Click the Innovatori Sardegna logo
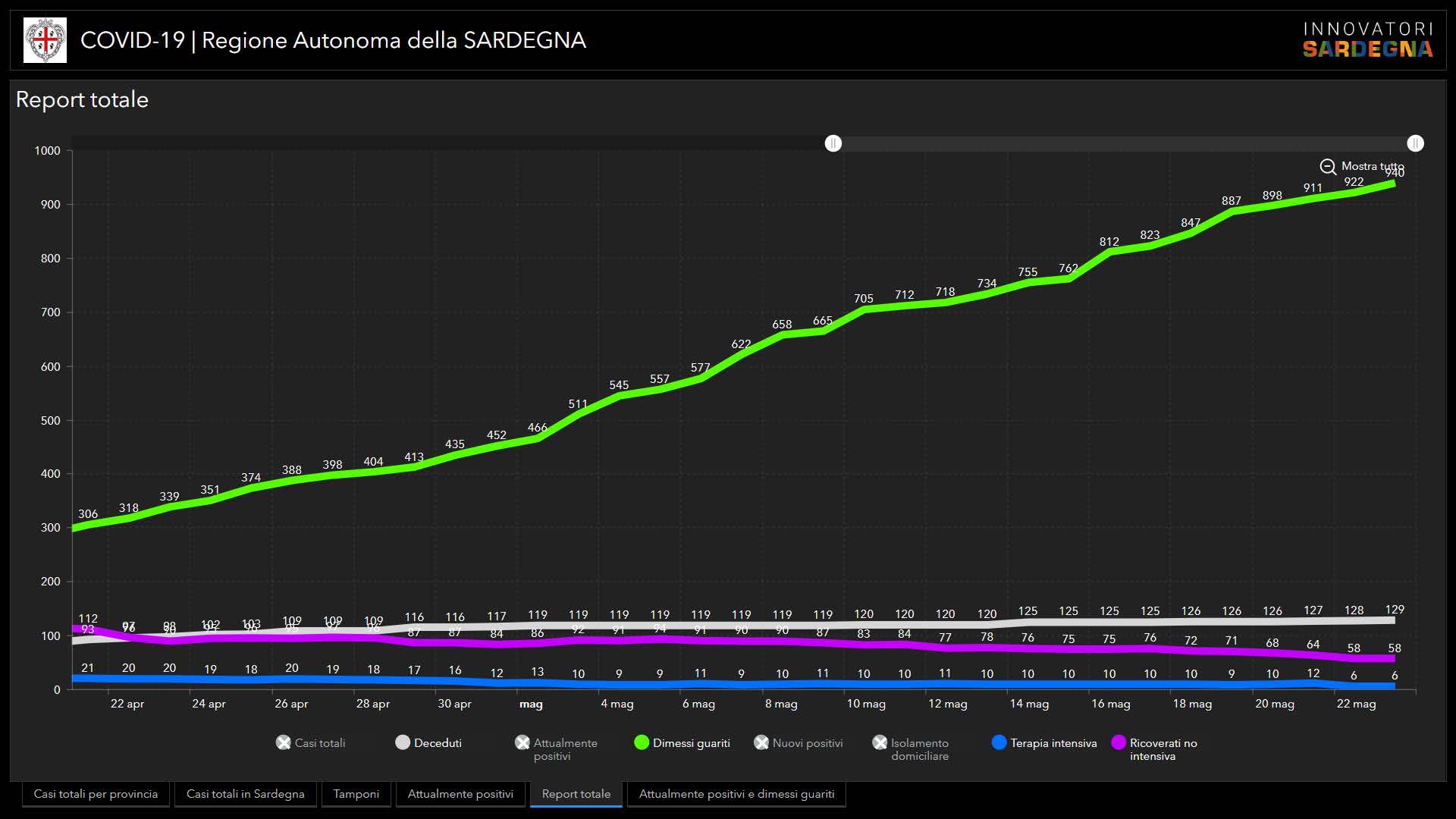Viewport: 1456px width, 819px height. click(1367, 40)
